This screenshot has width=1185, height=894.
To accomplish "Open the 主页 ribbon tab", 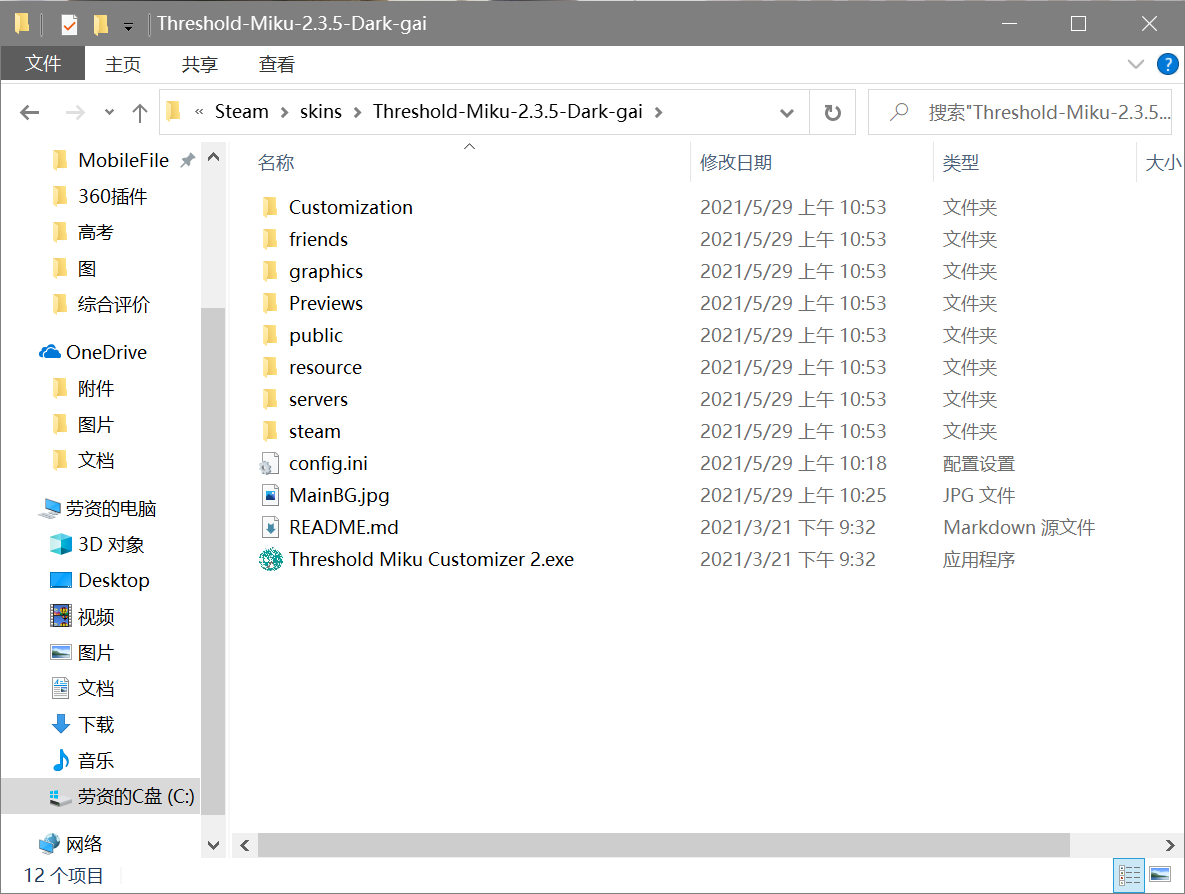I will 122,65.
